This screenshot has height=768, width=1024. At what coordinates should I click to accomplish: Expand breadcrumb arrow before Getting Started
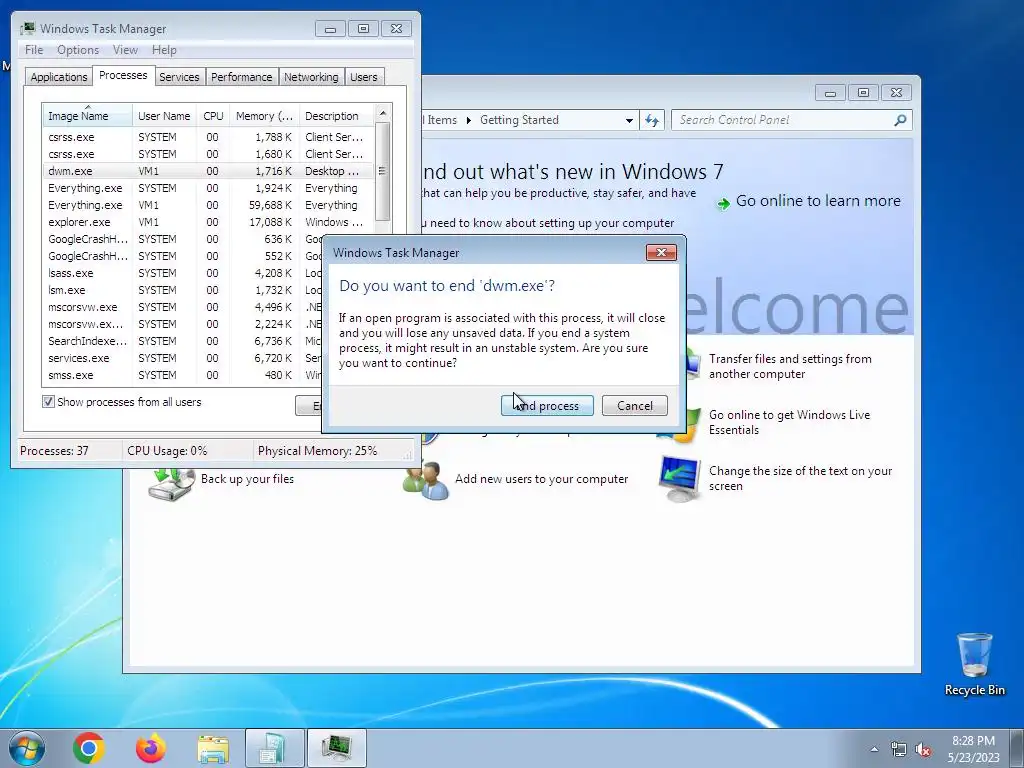pos(468,120)
